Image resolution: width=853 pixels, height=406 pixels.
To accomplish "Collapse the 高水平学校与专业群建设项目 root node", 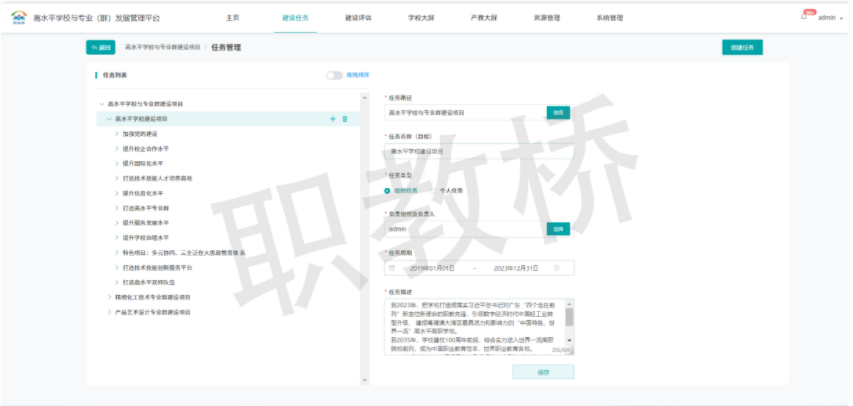I will pyautogui.click(x=102, y=104).
